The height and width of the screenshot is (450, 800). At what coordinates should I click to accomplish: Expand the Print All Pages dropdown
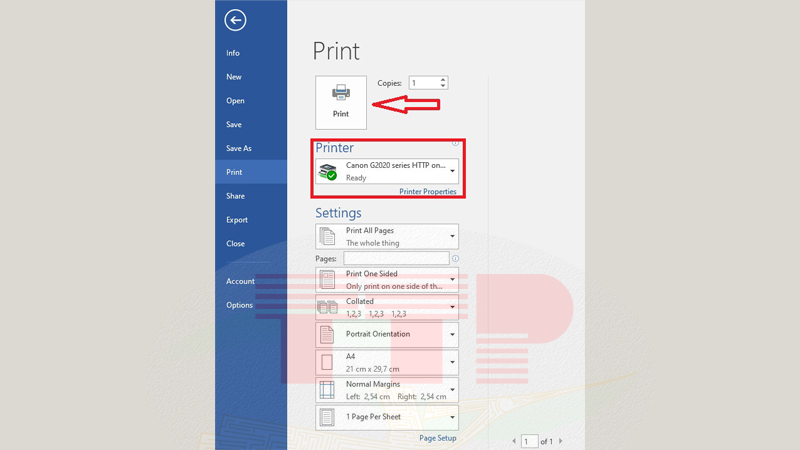coord(387,236)
